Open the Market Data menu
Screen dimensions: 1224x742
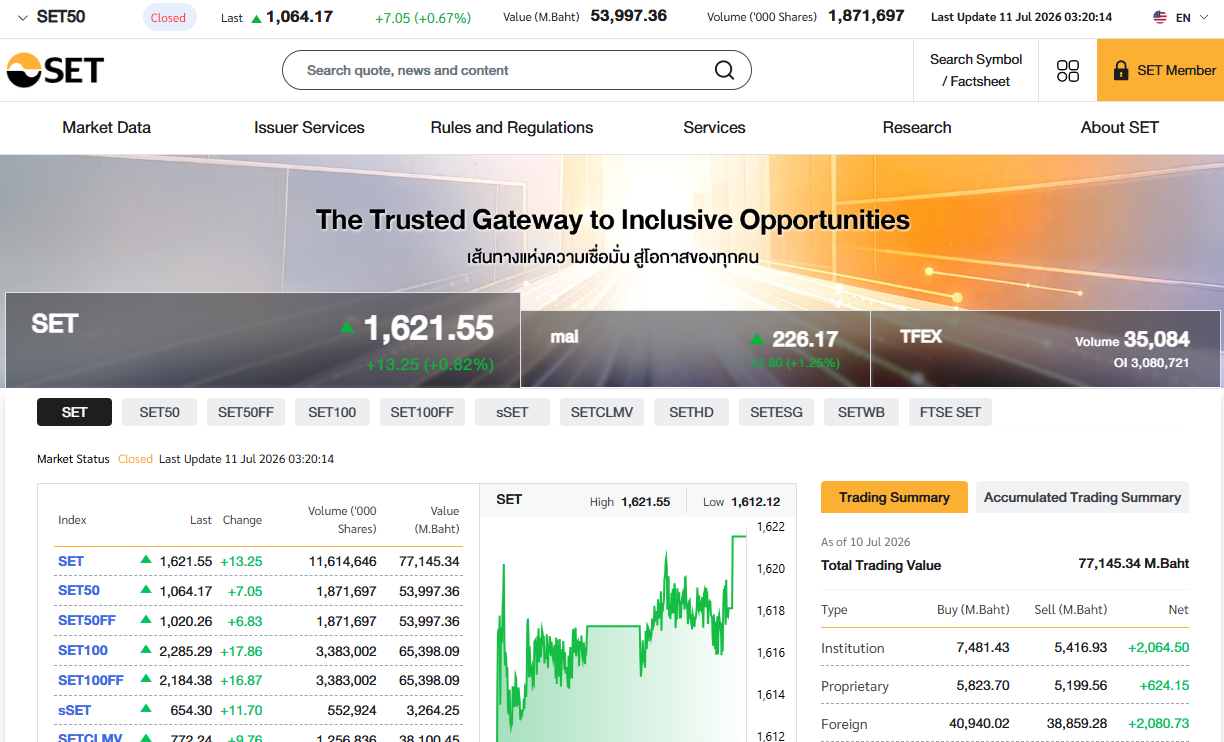pos(106,127)
